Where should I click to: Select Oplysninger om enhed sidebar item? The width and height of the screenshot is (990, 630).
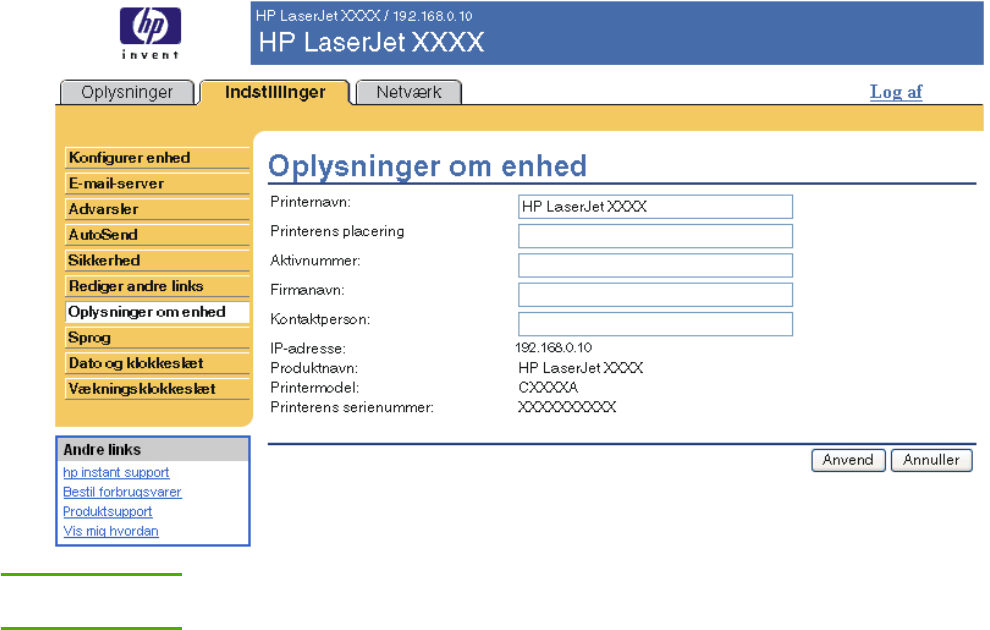[157, 312]
